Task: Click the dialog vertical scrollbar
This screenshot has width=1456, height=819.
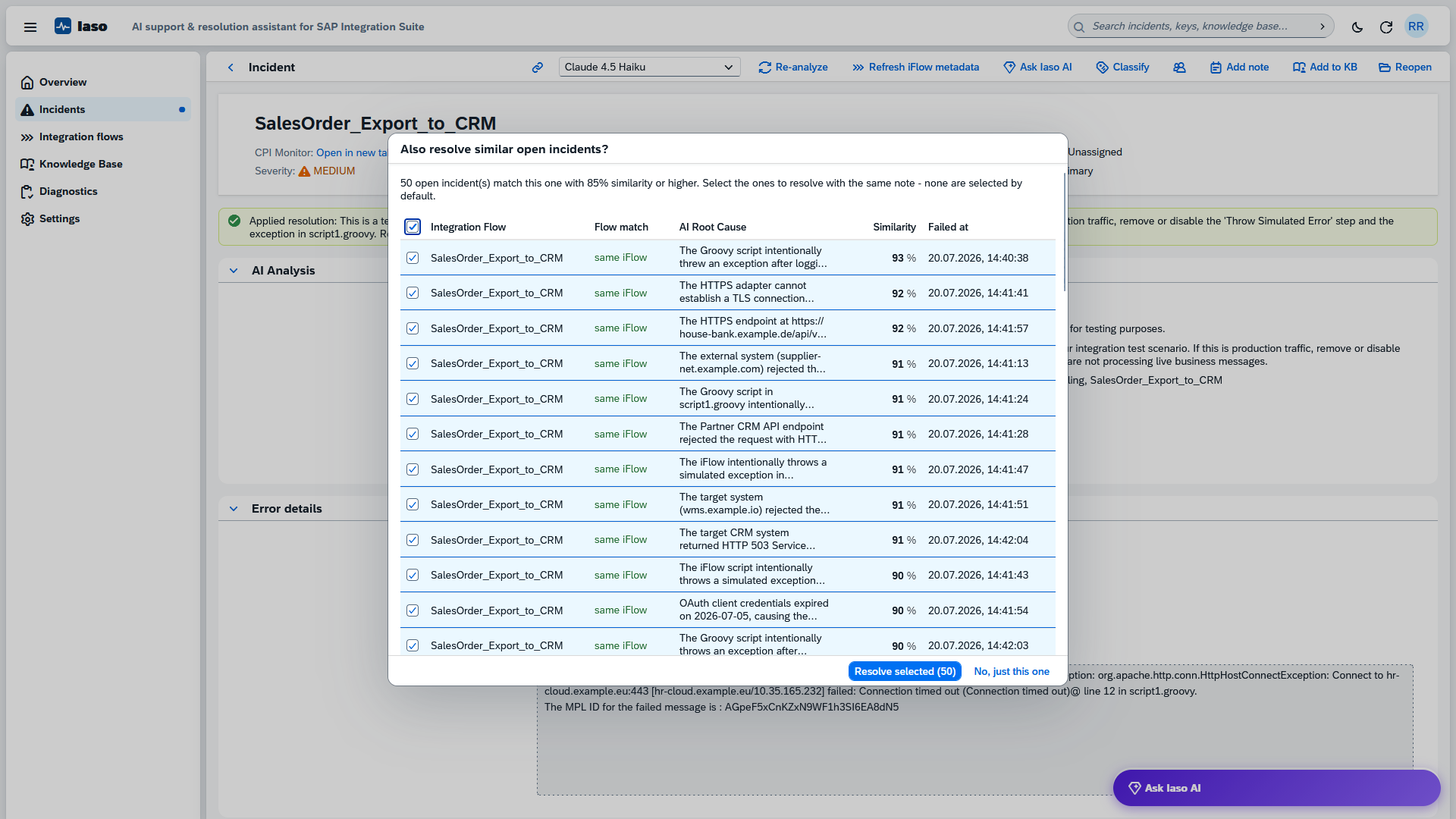Action: (1065, 231)
